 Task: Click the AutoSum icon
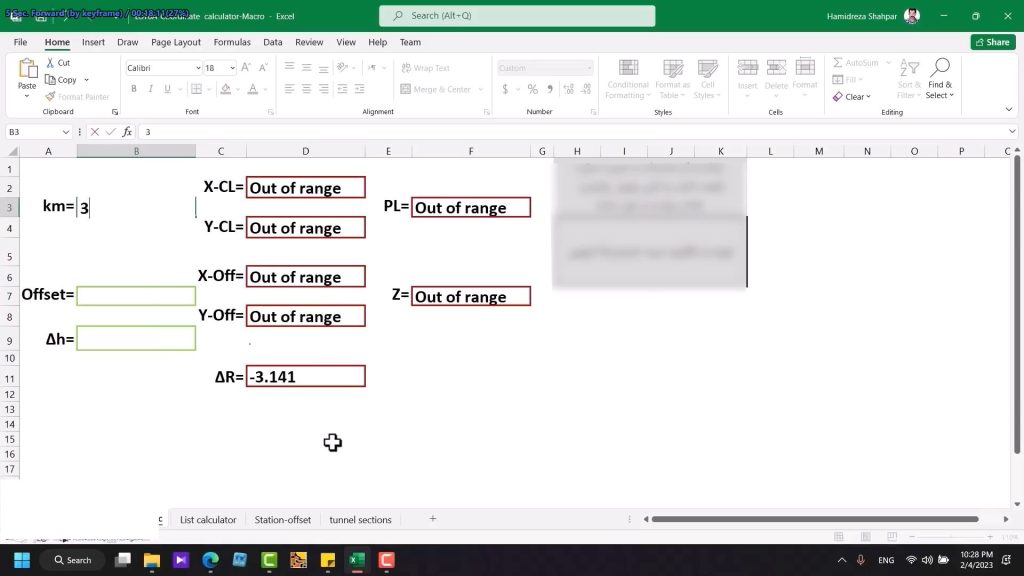click(838, 62)
